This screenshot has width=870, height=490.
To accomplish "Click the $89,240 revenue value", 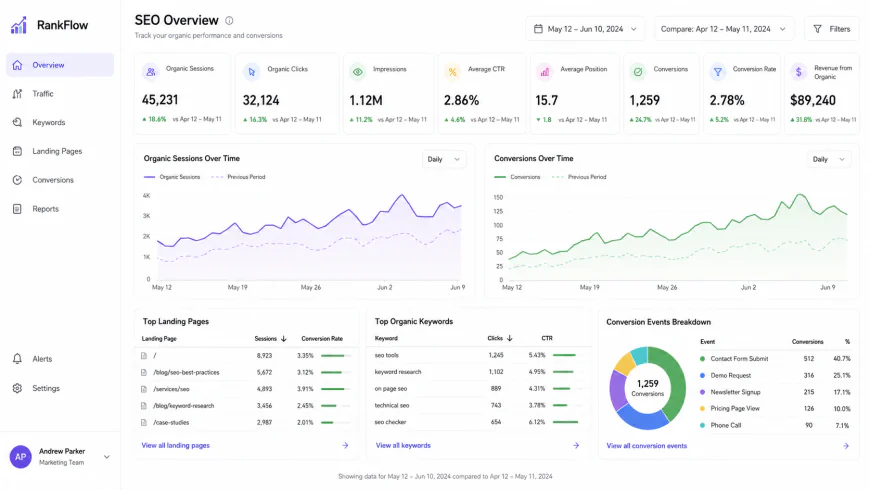I will 813,100.
